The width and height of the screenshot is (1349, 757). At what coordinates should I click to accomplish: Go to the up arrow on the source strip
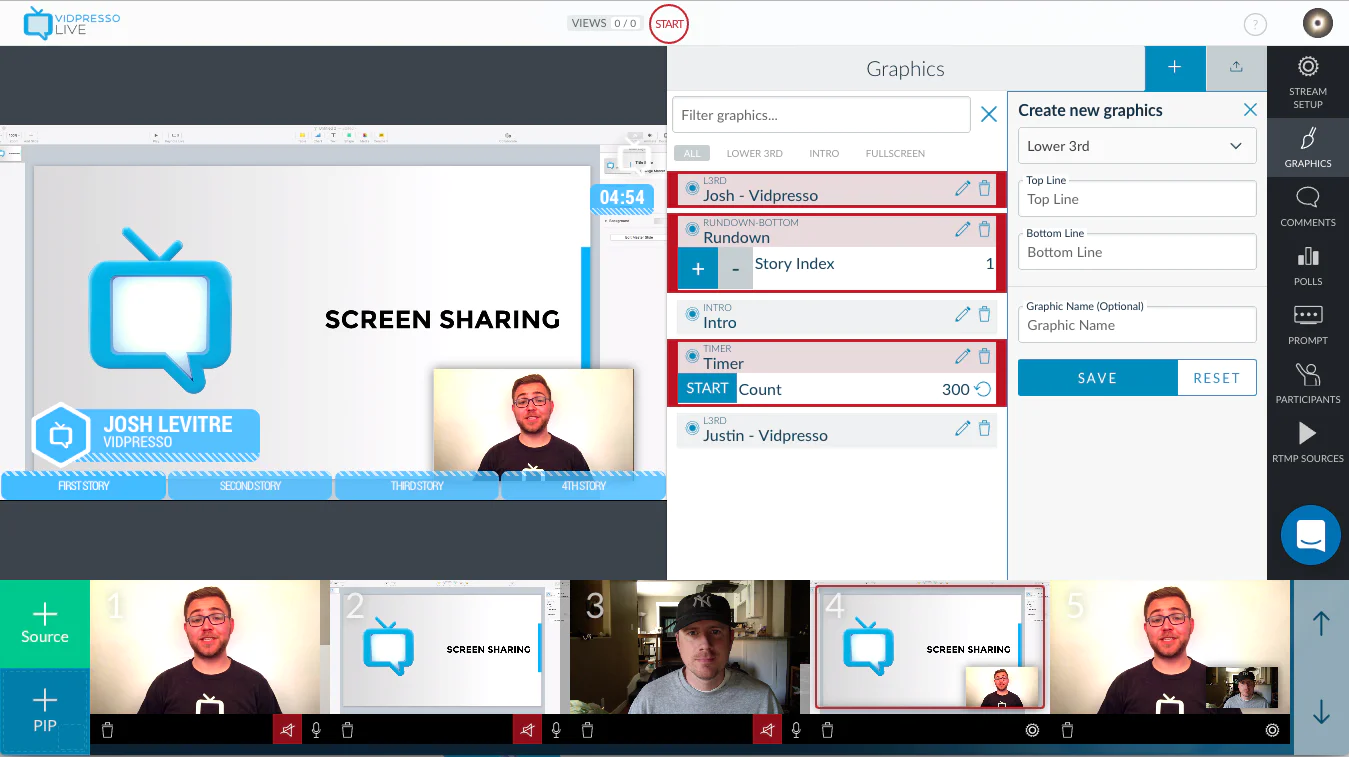click(x=1321, y=623)
